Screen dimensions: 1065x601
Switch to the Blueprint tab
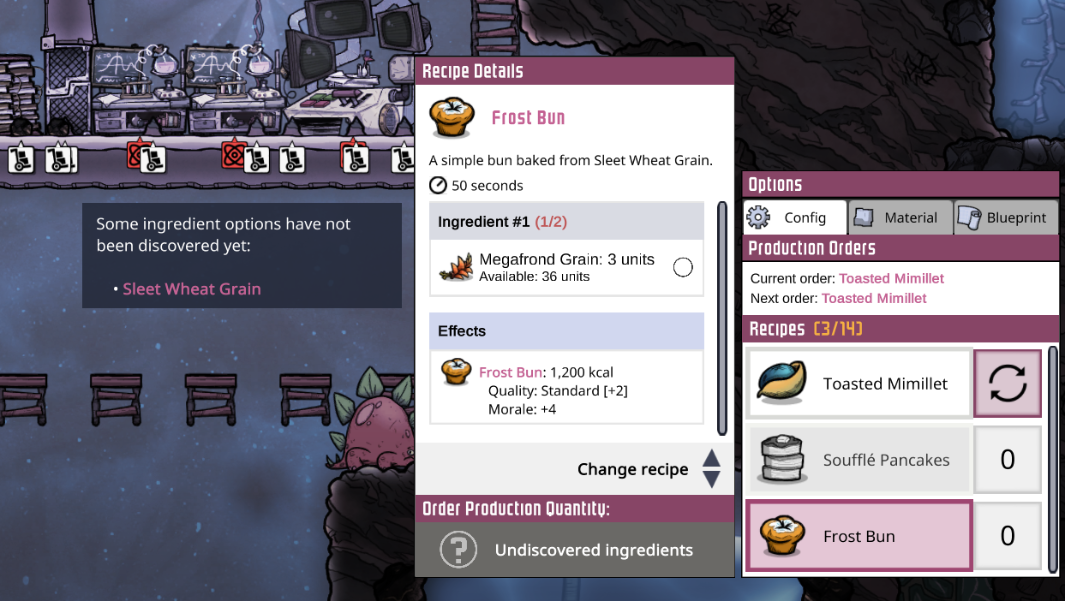[x=1005, y=217]
